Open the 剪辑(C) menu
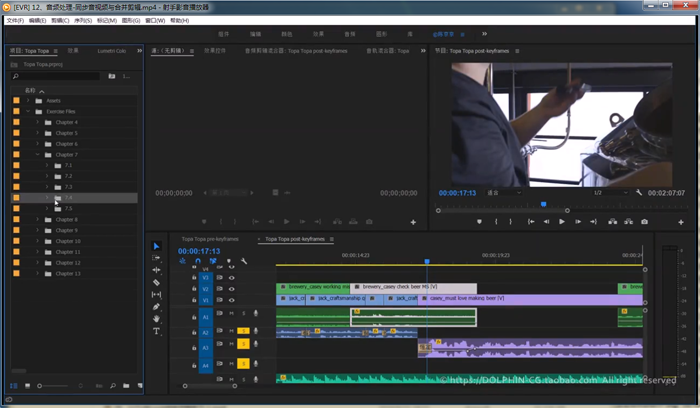Screen dimensions: 700x408 point(60,21)
